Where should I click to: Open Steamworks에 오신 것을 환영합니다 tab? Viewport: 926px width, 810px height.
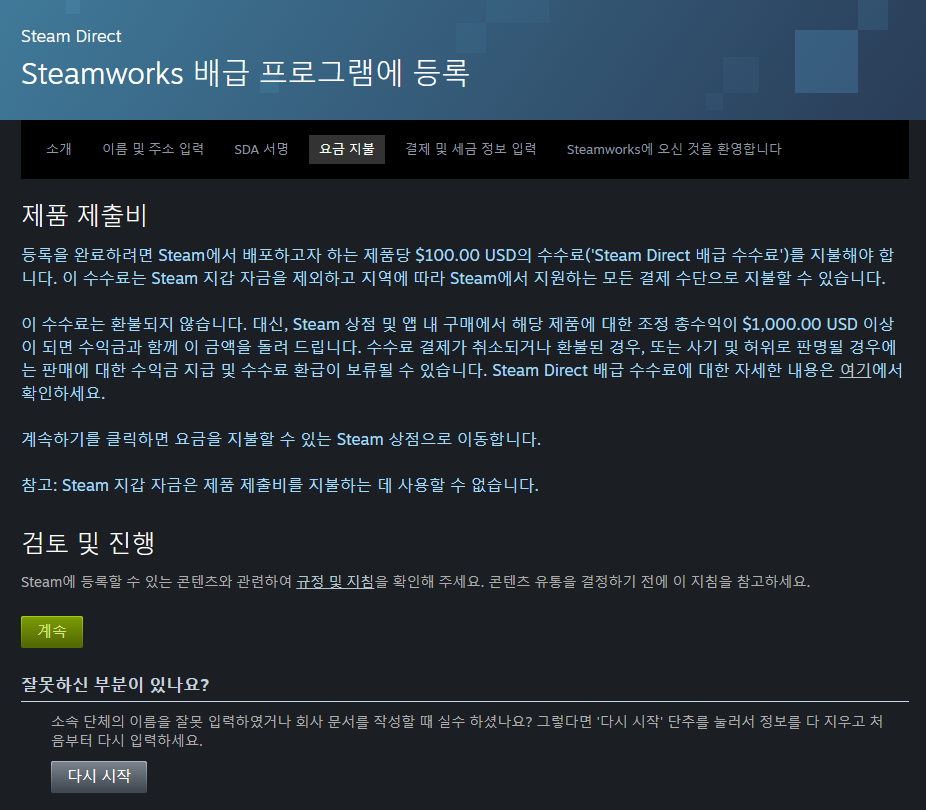pyautogui.click(x=674, y=149)
